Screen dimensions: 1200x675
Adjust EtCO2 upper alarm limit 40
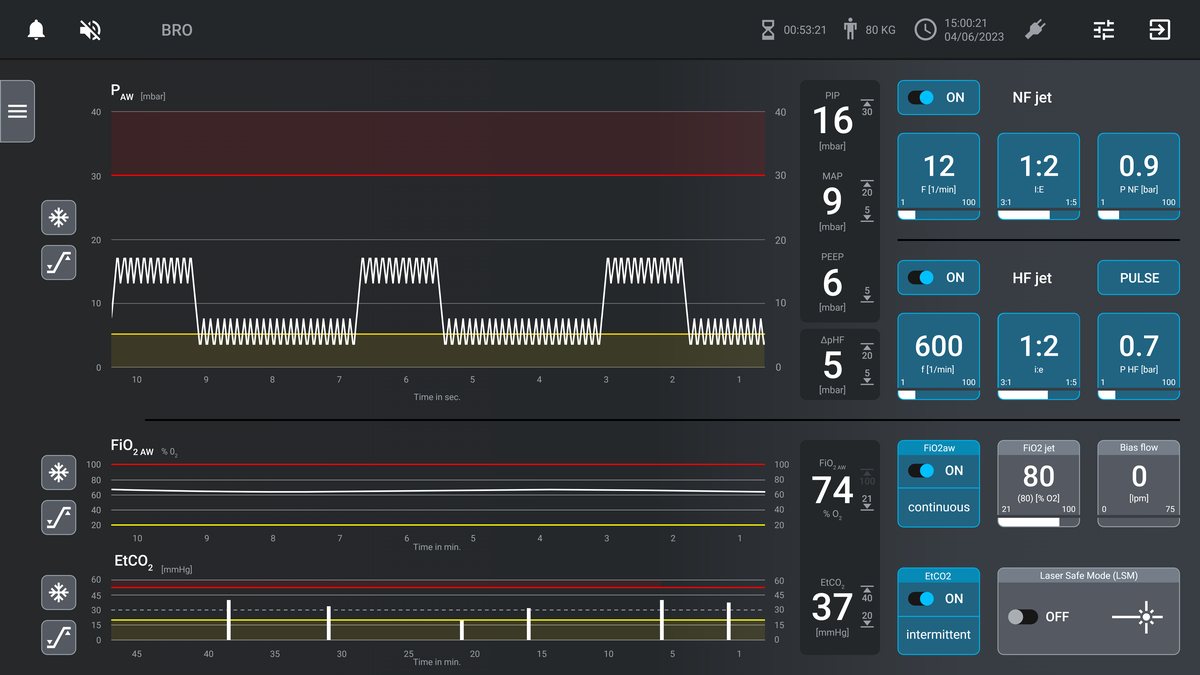867,593
